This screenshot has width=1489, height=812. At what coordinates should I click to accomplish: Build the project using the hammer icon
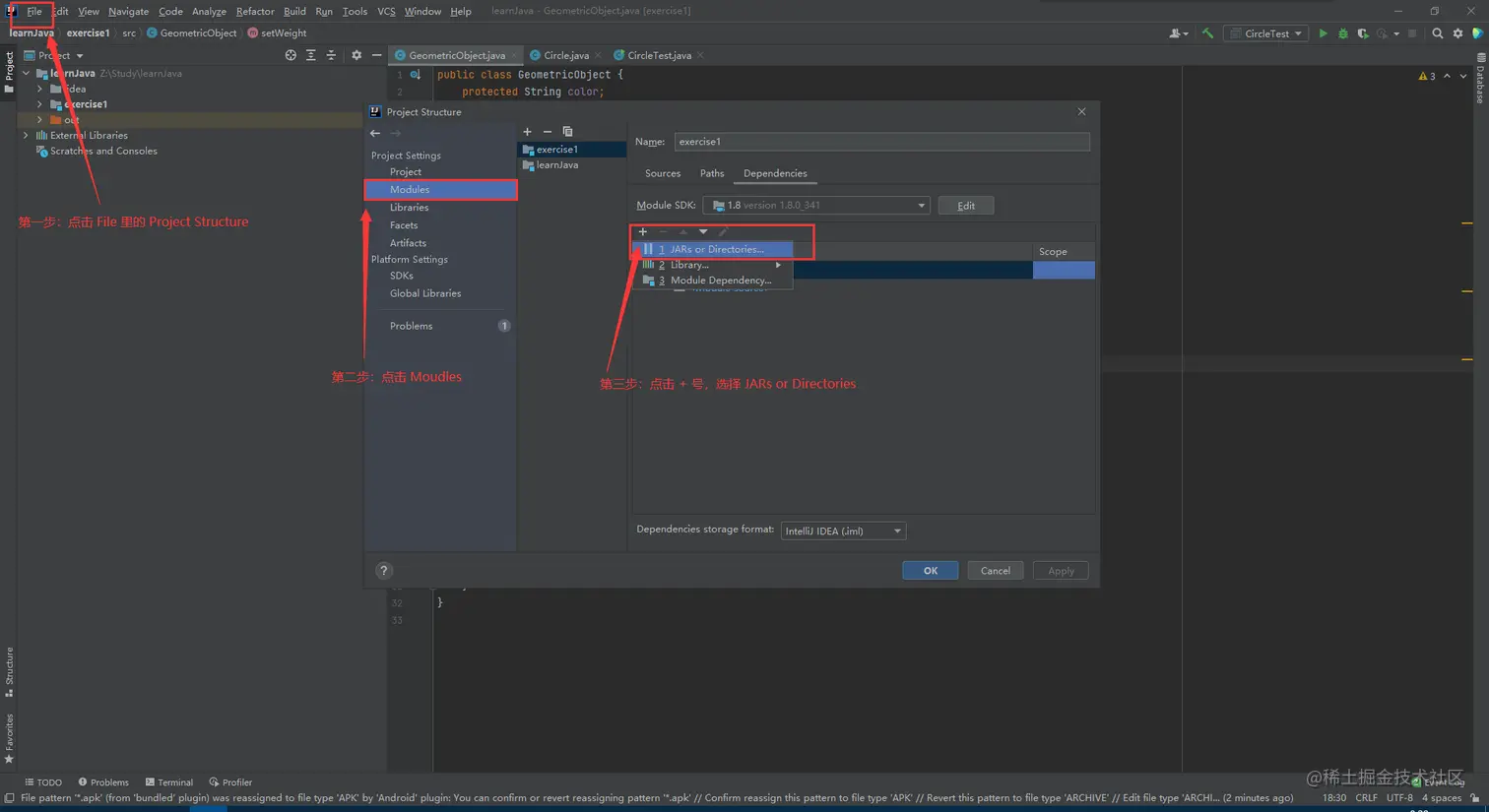coord(1206,32)
